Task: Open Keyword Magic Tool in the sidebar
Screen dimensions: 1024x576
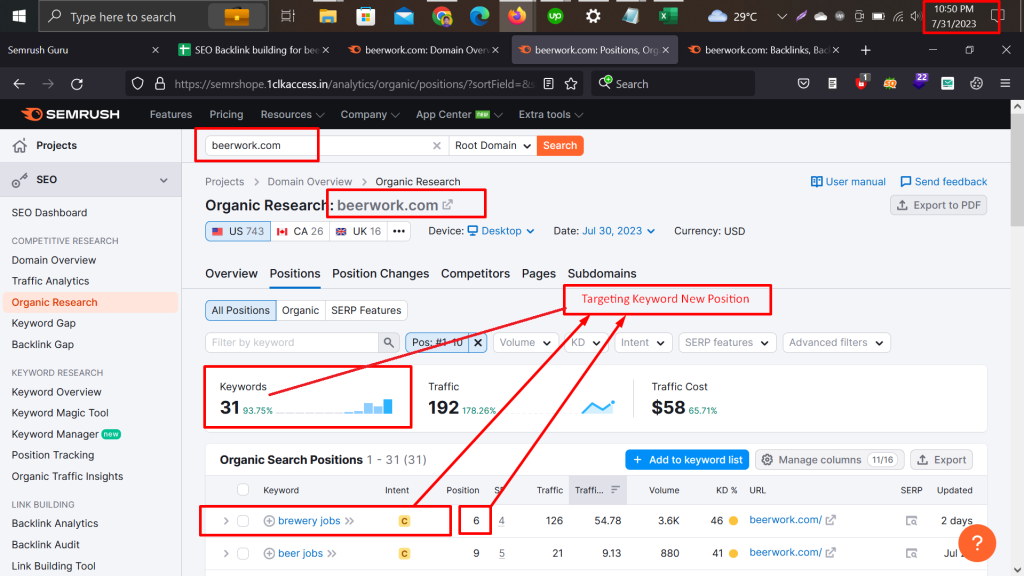Action: coord(60,413)
